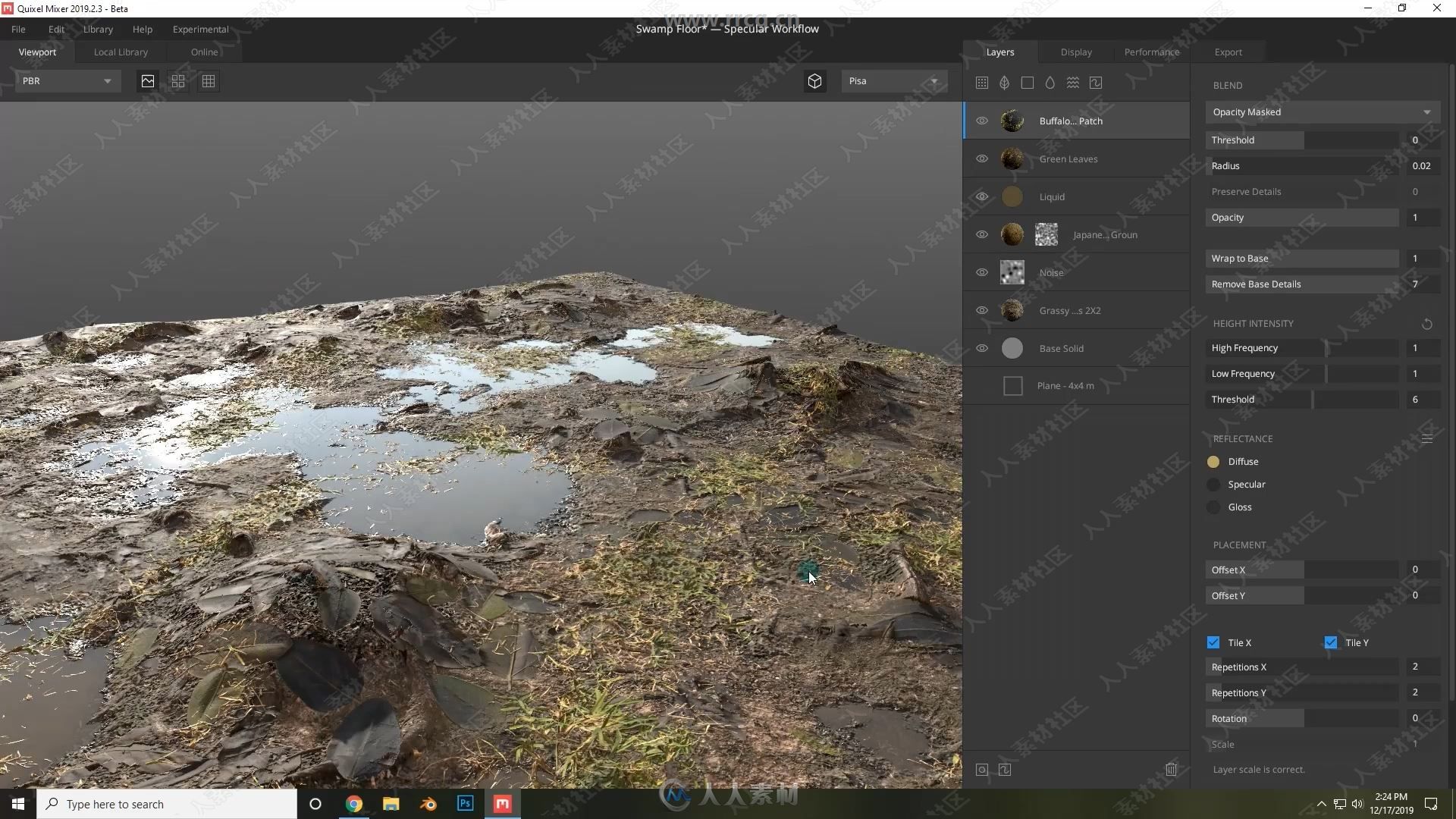Expand the Performance tab

click(1151, 51)
